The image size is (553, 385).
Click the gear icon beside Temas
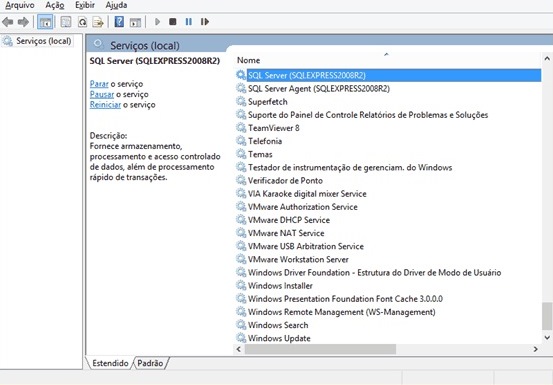tap(241, 154)
